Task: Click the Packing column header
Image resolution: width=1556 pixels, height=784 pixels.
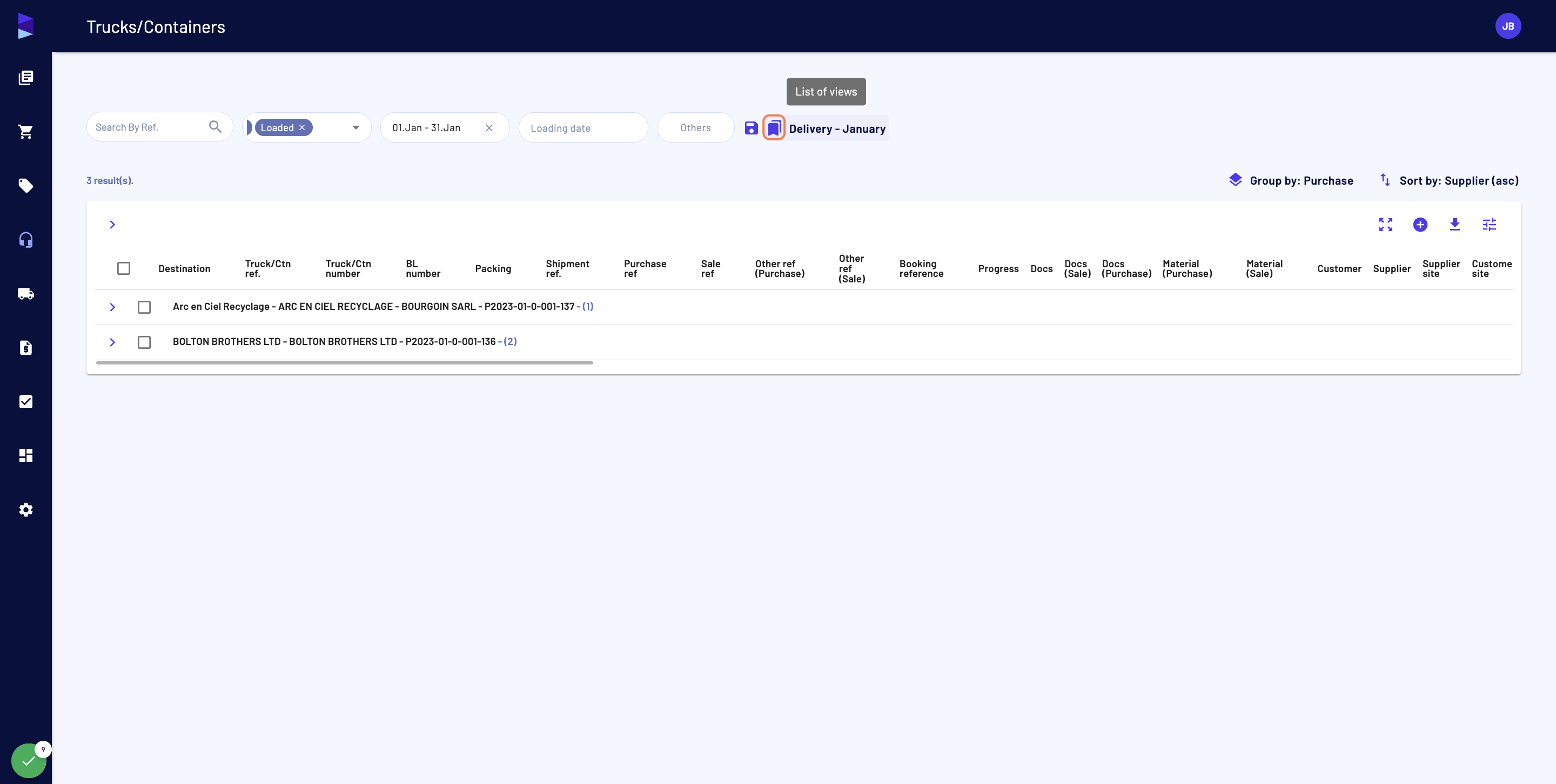Action: (x=493, y=268)
